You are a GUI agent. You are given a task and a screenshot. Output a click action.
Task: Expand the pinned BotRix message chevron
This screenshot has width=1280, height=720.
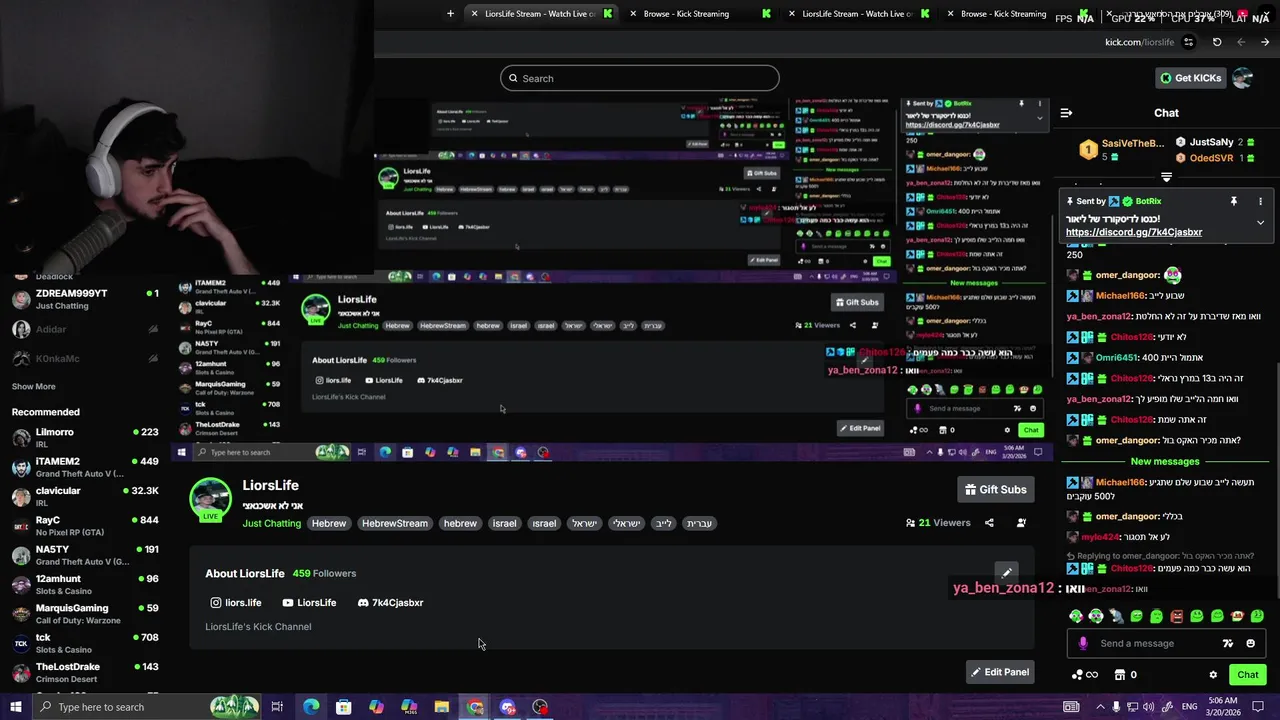[x=1260, y=222]
